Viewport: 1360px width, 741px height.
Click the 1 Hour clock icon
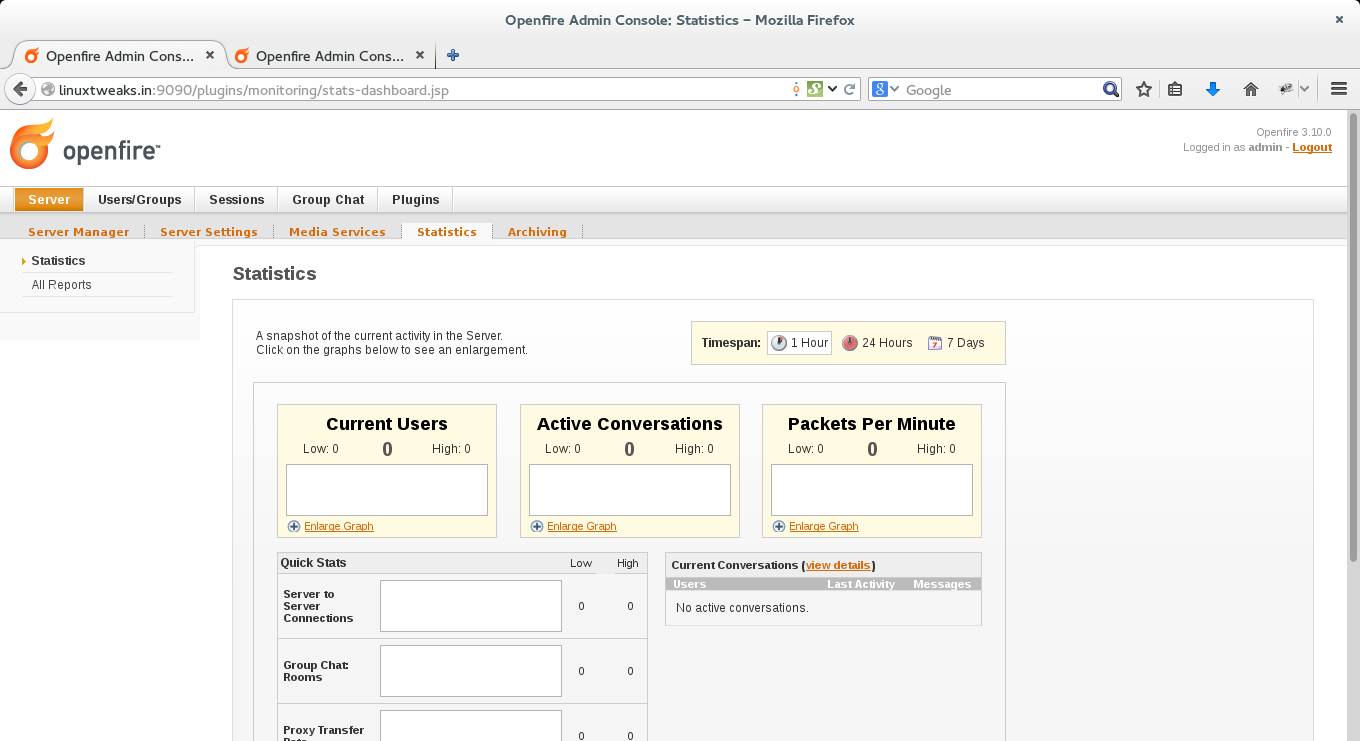pyautogui.click(x=779, y=343)
